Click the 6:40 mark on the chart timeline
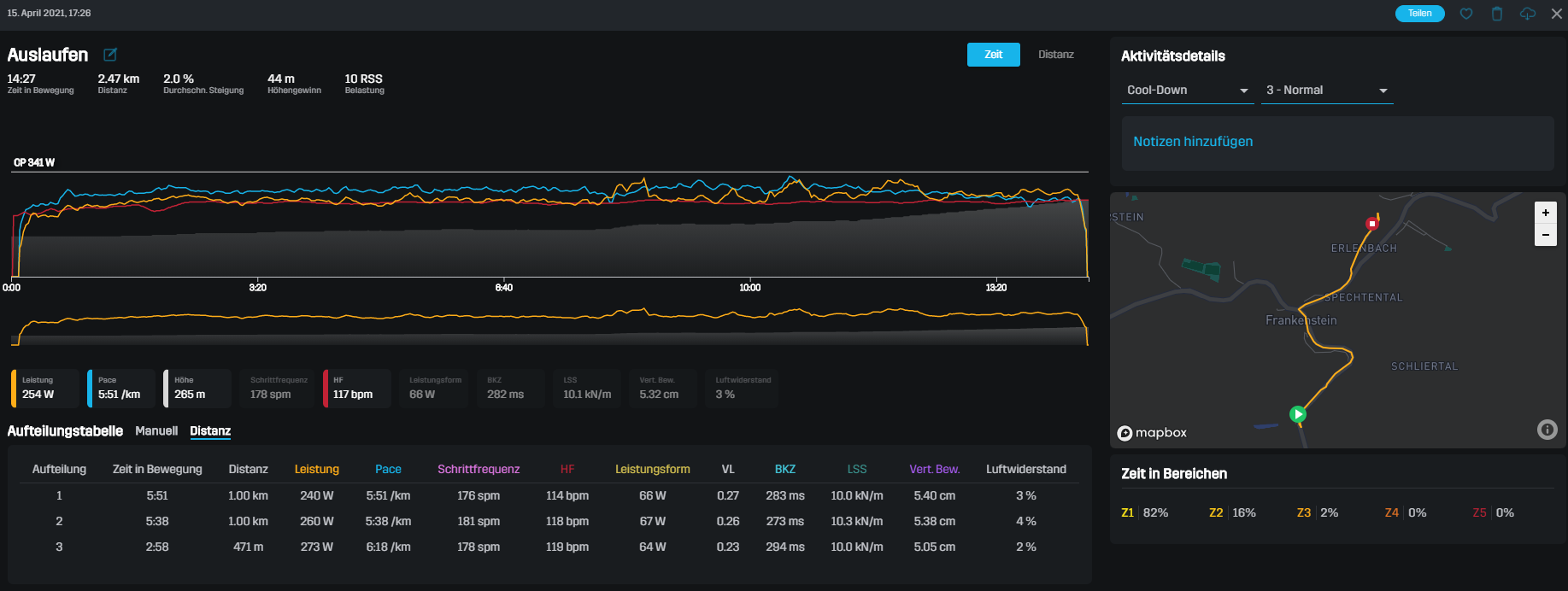This screenshot has height=591, width=1568. pyautogui.click(x=504, y=287)
